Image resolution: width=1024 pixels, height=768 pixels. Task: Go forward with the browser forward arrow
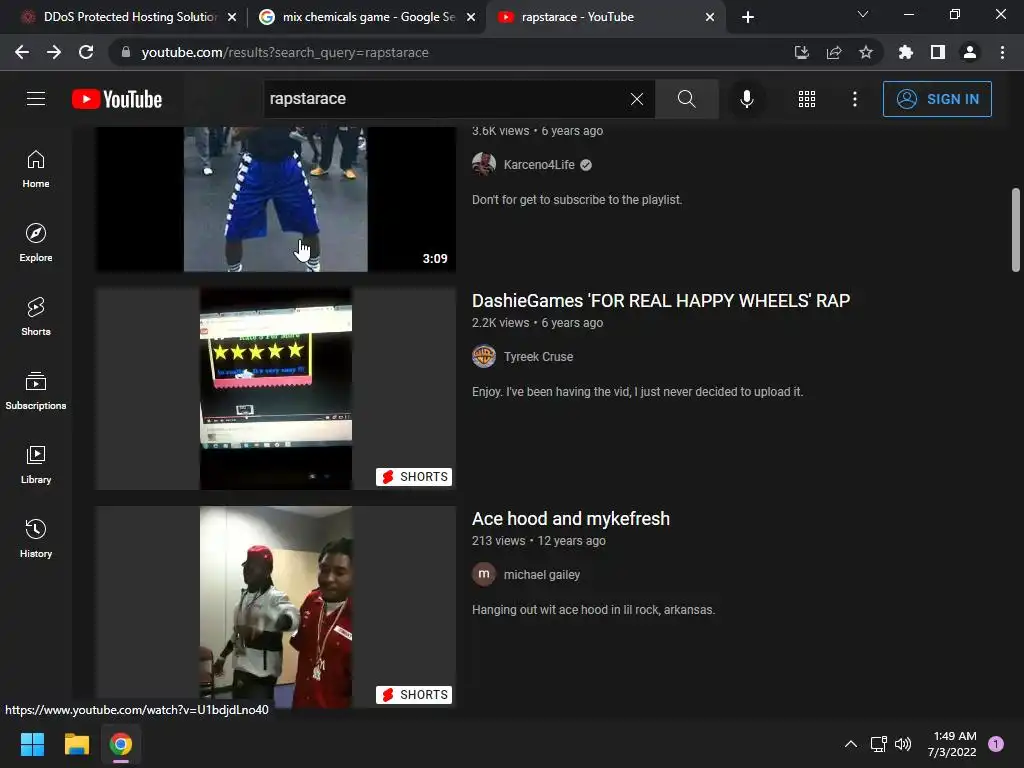54,52
